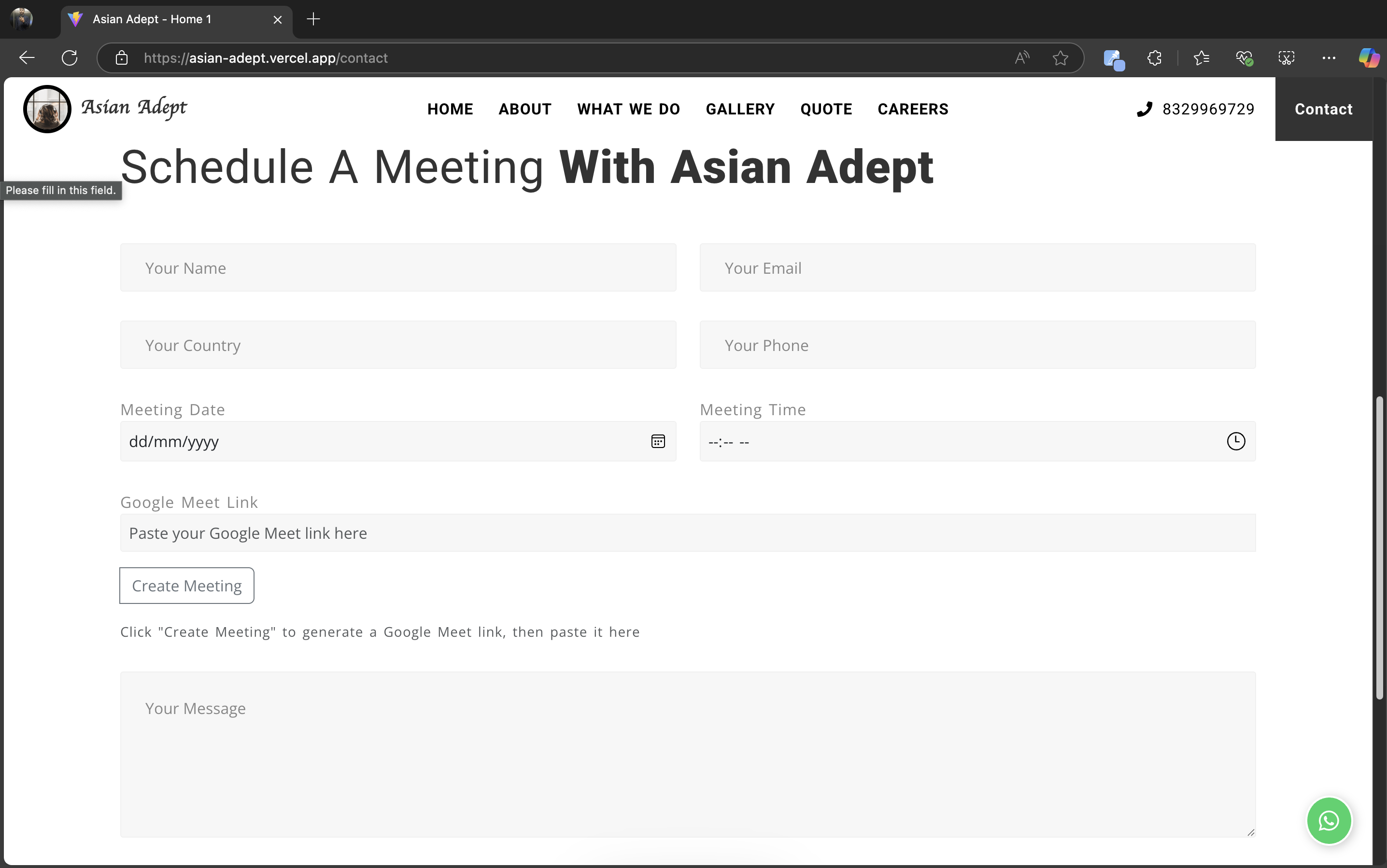This screenshot has height=868, width=1387.
Task: Click the 8329969729 phone number link
Action: tap(1207, 109)
